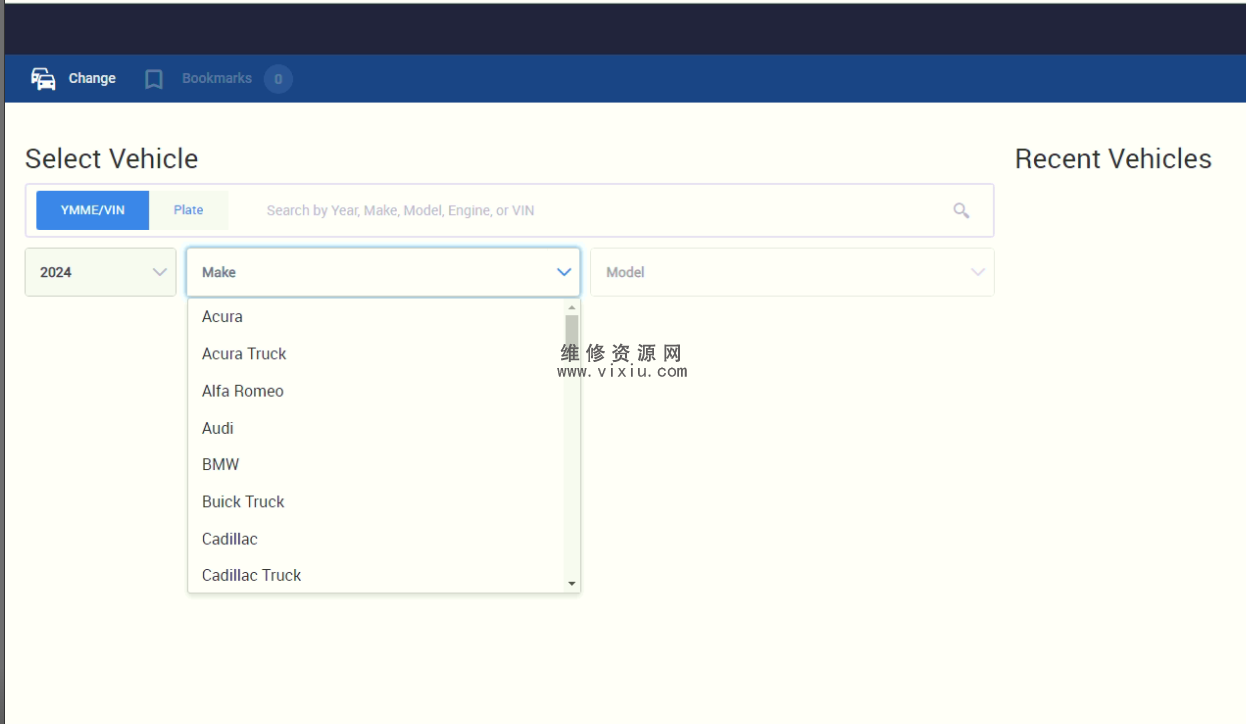Collapse the Make dropdown
The image size is (1246, 724).
(x=383, y=272)
